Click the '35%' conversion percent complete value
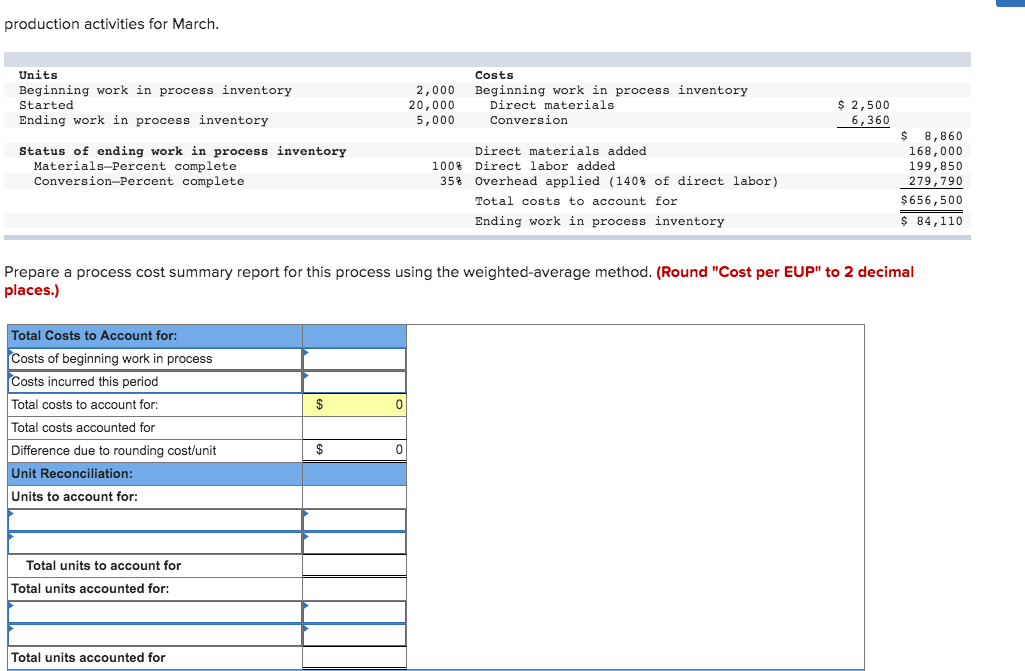 (451, 181)
